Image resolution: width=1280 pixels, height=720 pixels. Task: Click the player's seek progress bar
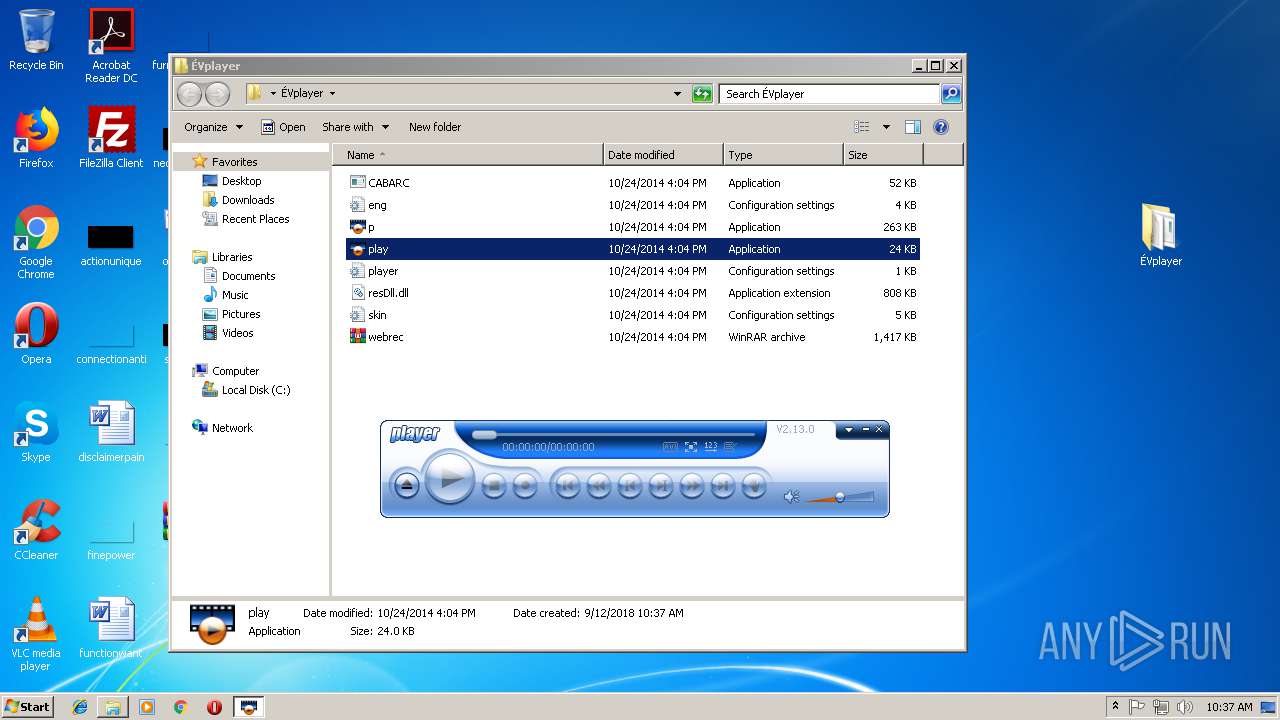coord(613,435)
